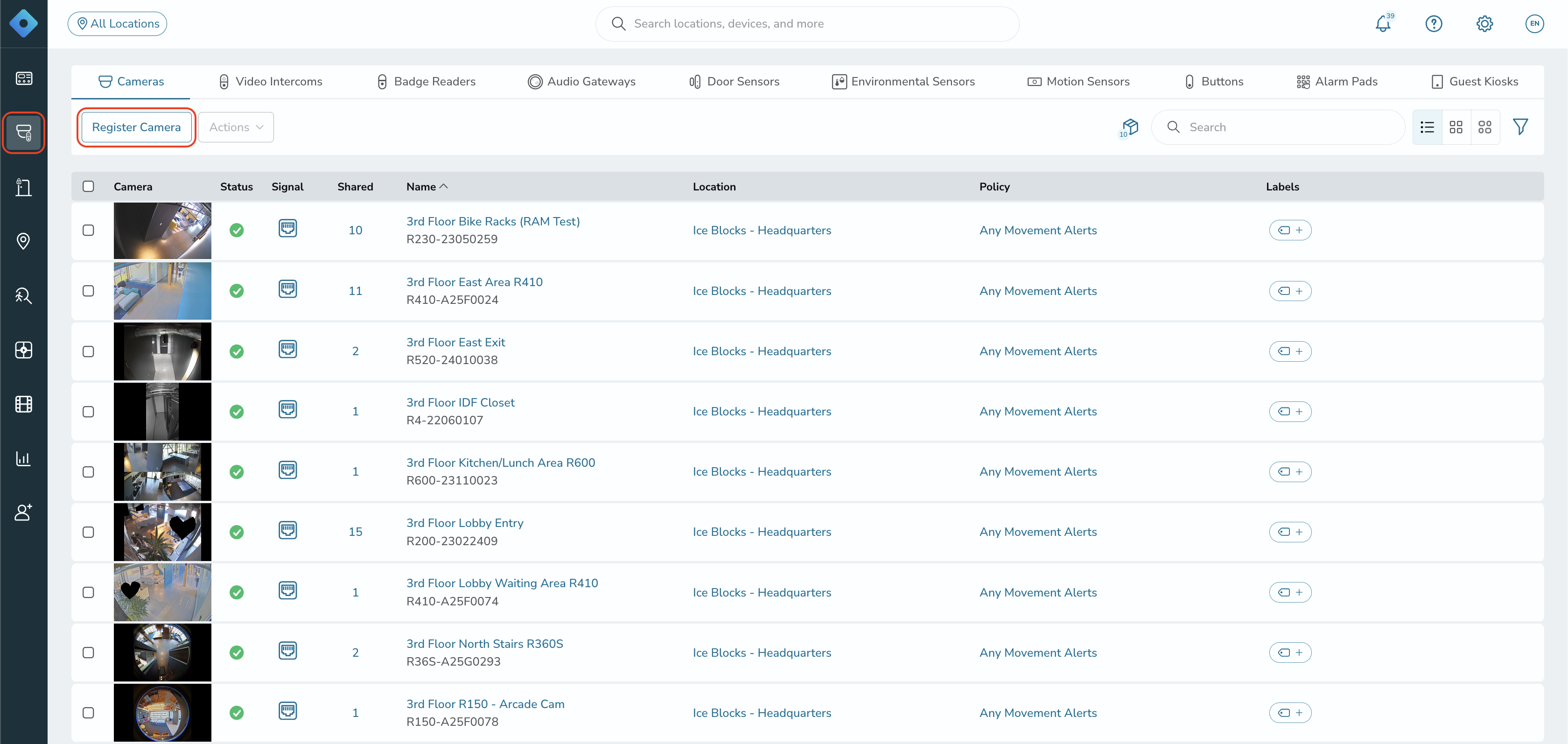Open the reports bar chart sidebar icon
1568x744 pixels.
pos(23,458)
